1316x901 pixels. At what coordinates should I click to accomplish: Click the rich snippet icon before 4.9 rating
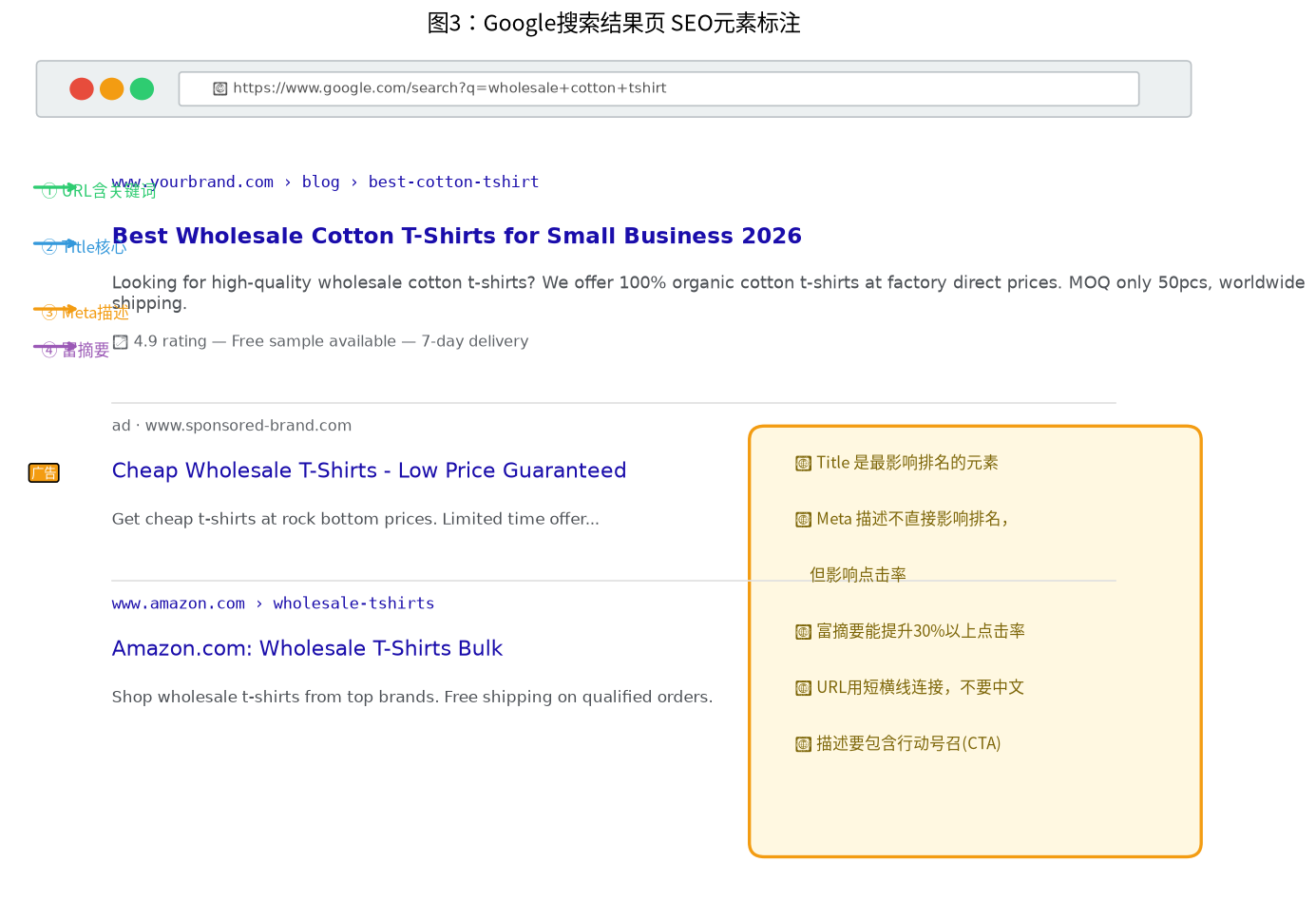tap(121, 342)
